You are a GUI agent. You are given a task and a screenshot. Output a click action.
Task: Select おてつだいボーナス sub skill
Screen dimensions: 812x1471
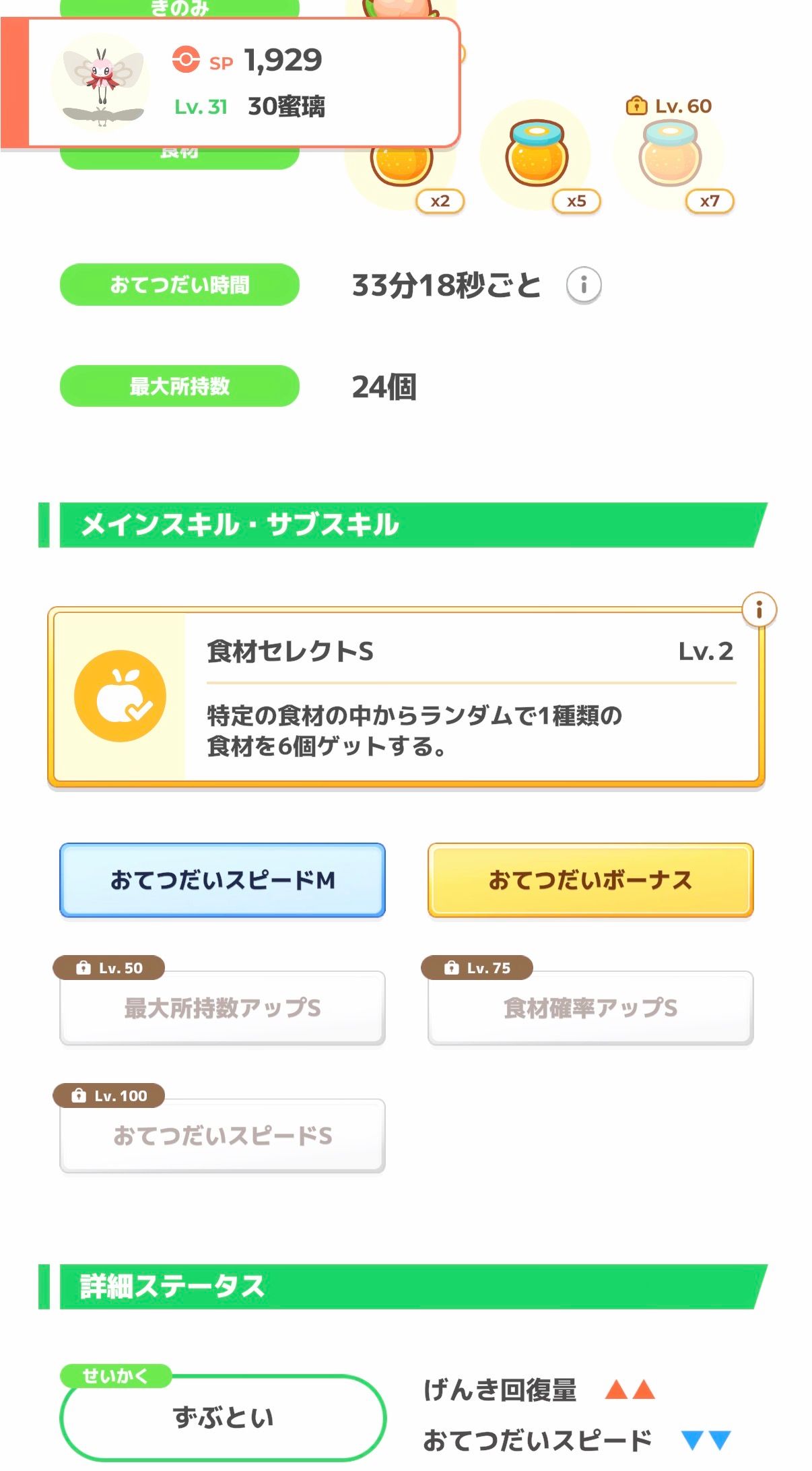point(590,880)
